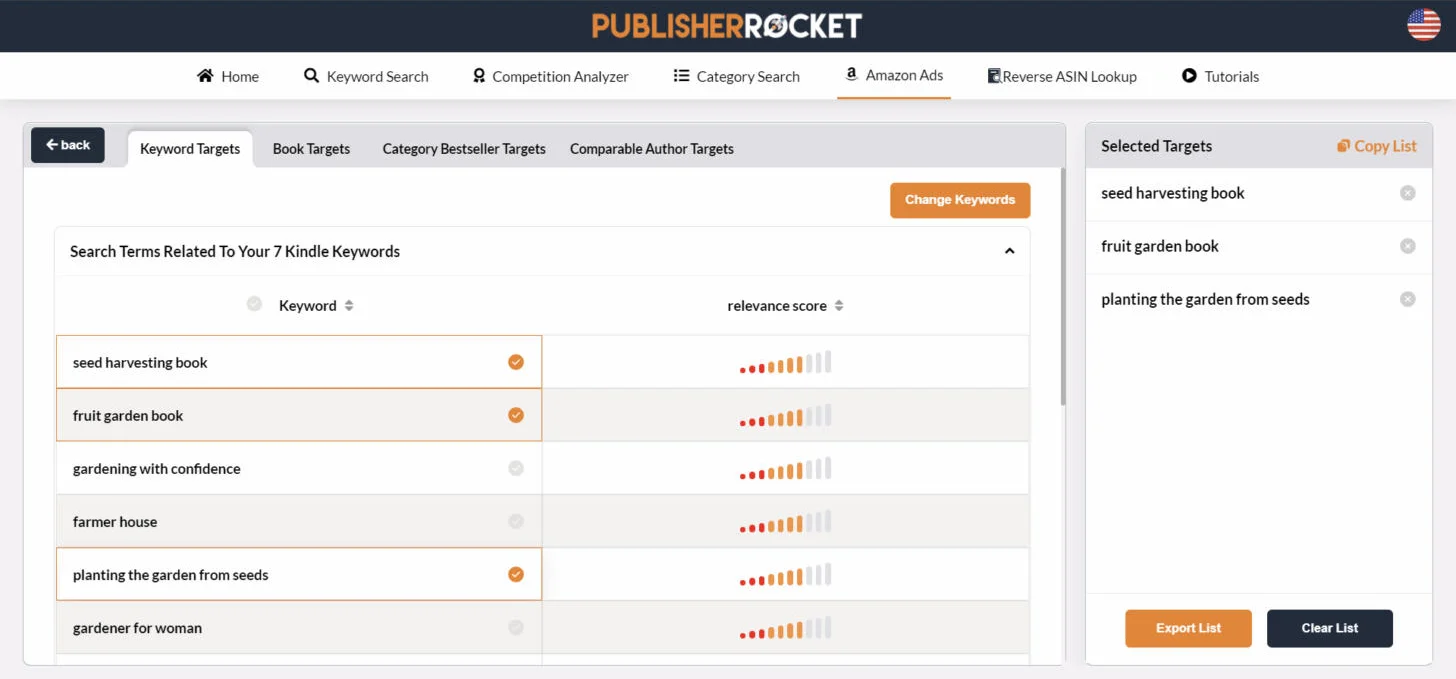Click the Publisher Rocket logo

(727, 25)
